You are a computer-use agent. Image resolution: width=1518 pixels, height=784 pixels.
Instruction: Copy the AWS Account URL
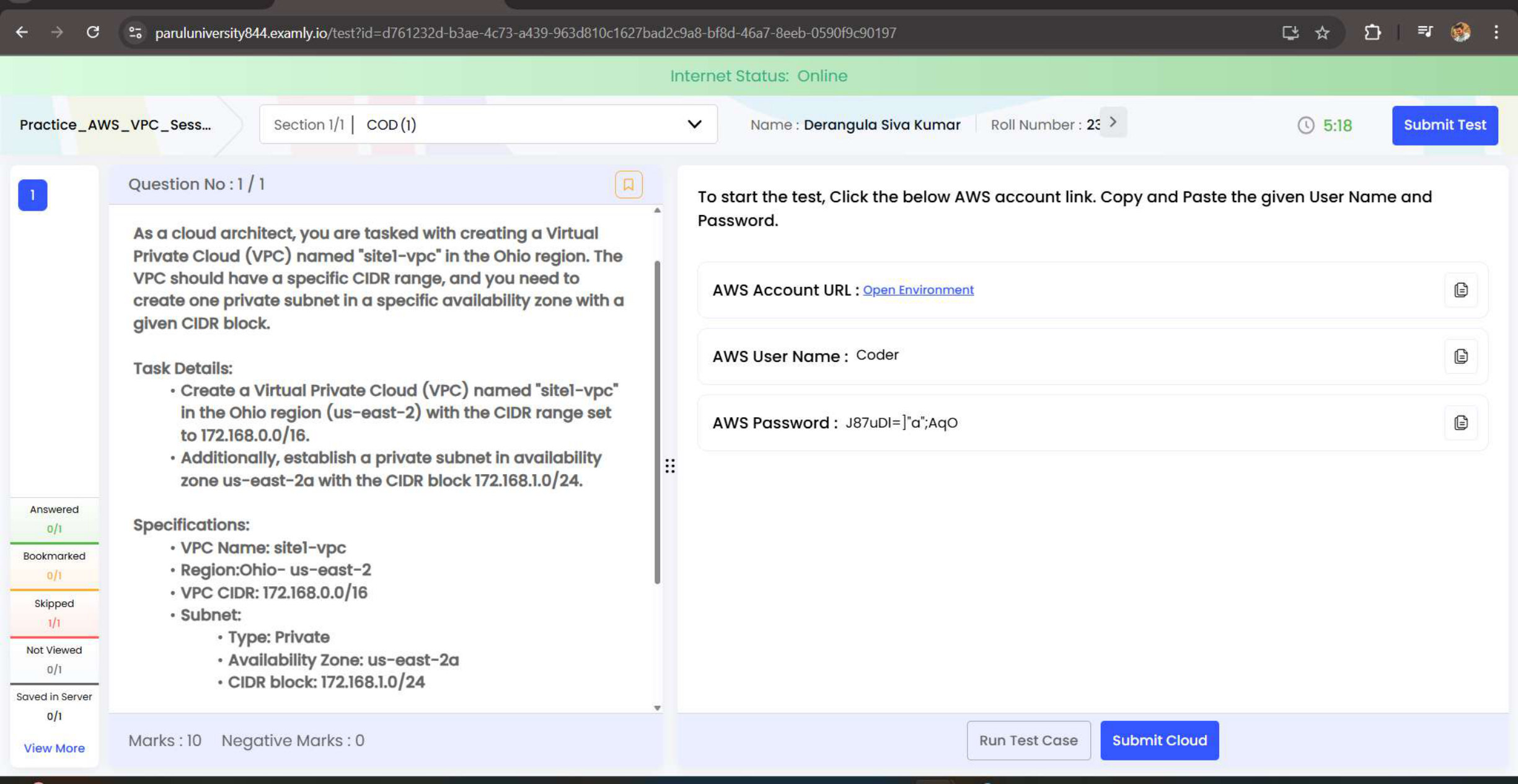[x=1461, y=290]
